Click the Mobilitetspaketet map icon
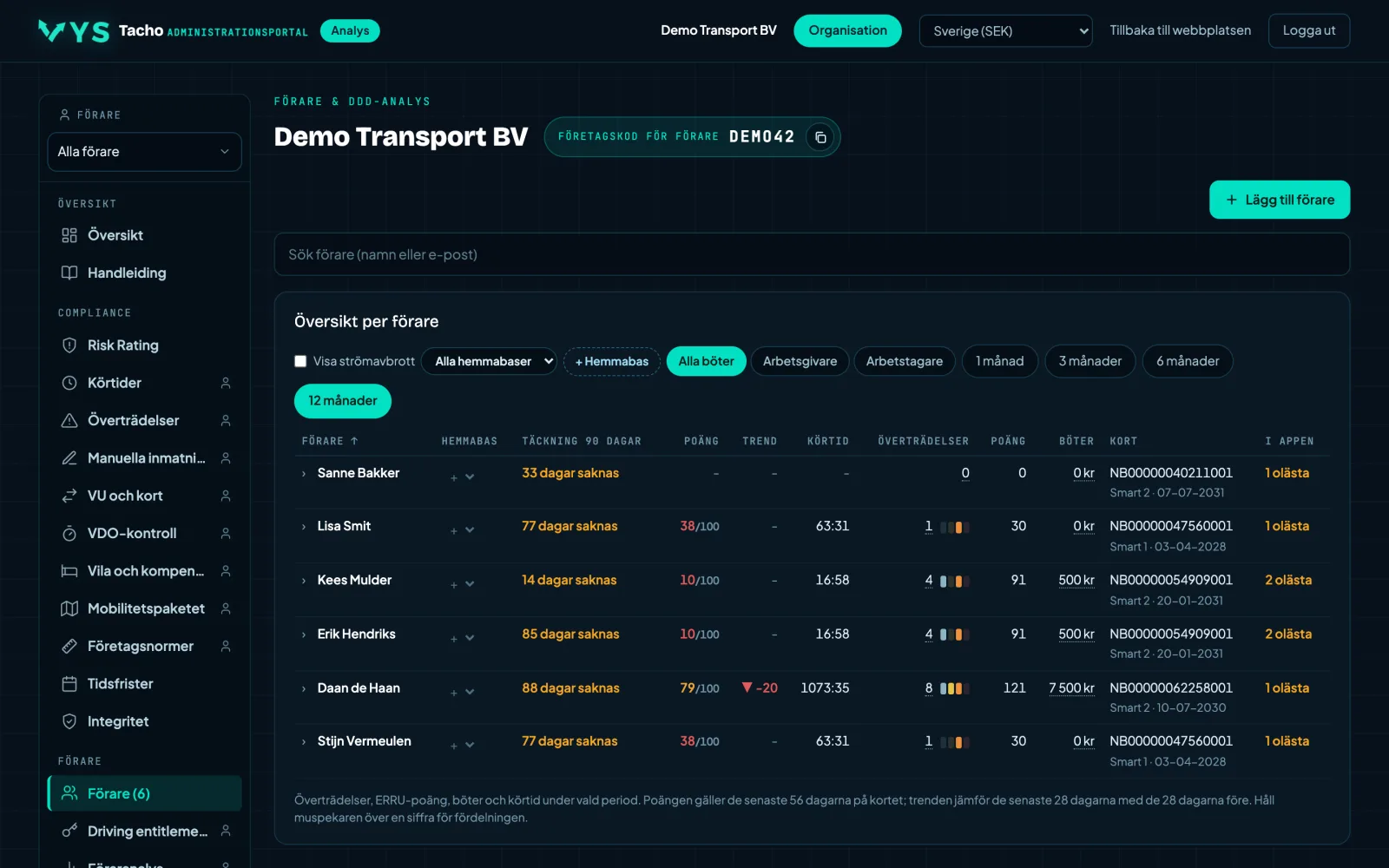The width and height of the screenshot is (1389, 868). pos(69,608)
